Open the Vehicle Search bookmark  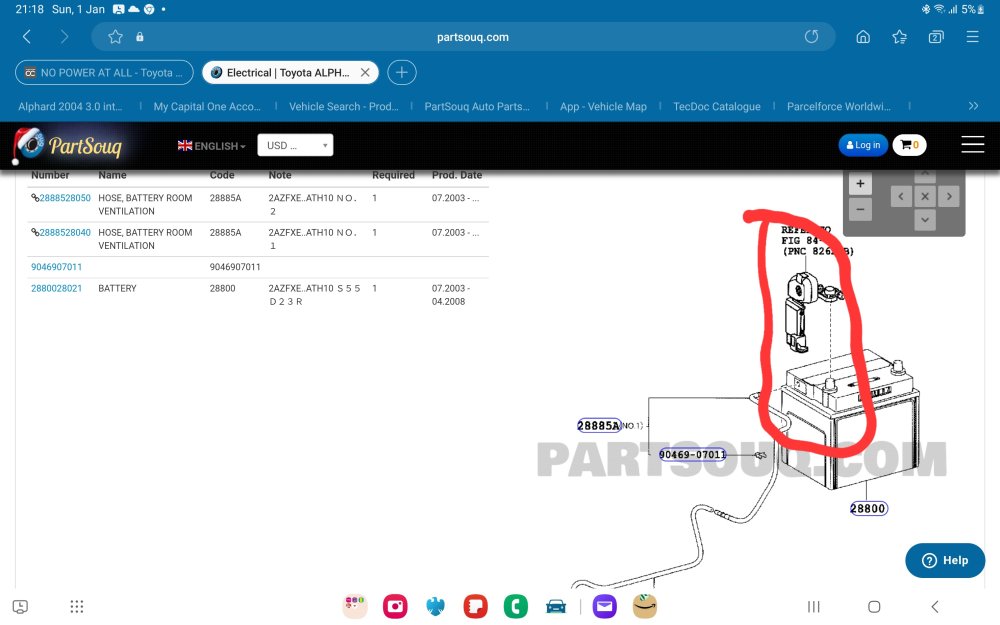pos(343,107)
